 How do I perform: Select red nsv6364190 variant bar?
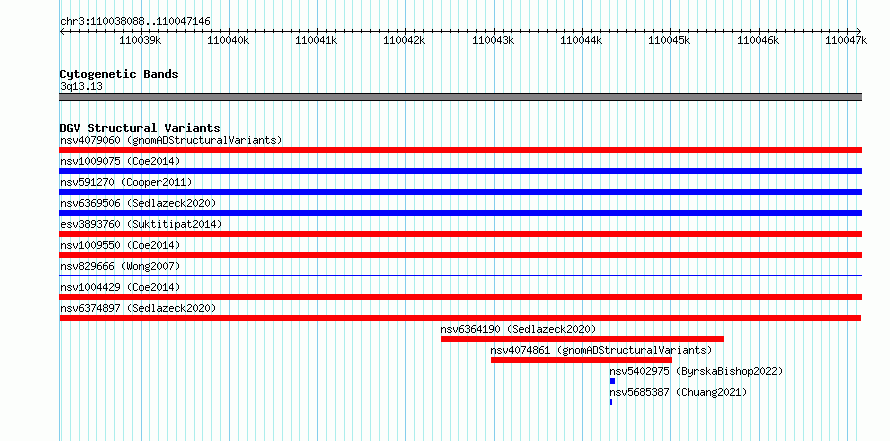tap(582, 339)
